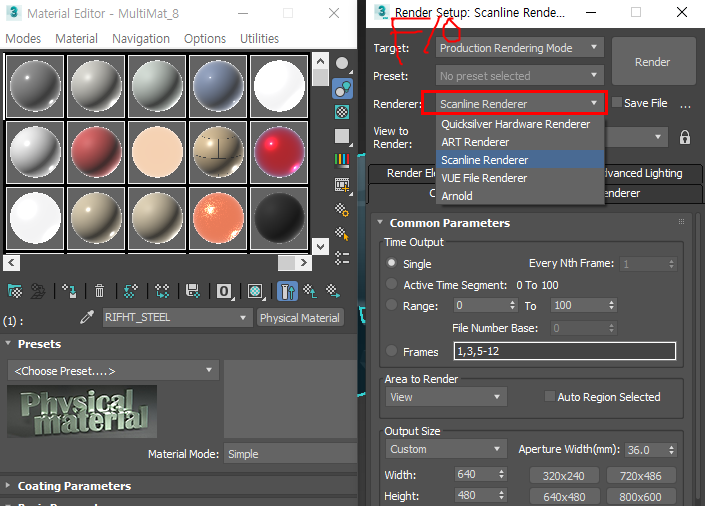Open the Target rendering mode dropdown

520,48
